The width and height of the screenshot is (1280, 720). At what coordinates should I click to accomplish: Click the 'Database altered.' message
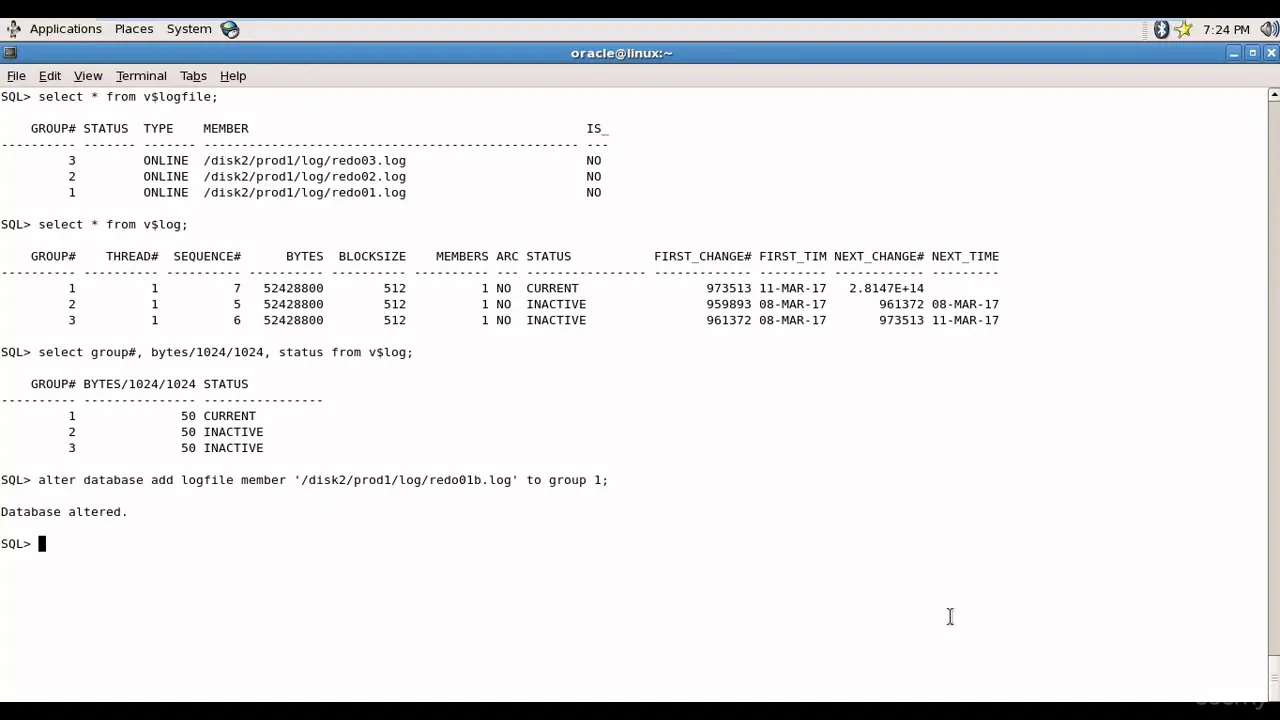click(64, 512)
